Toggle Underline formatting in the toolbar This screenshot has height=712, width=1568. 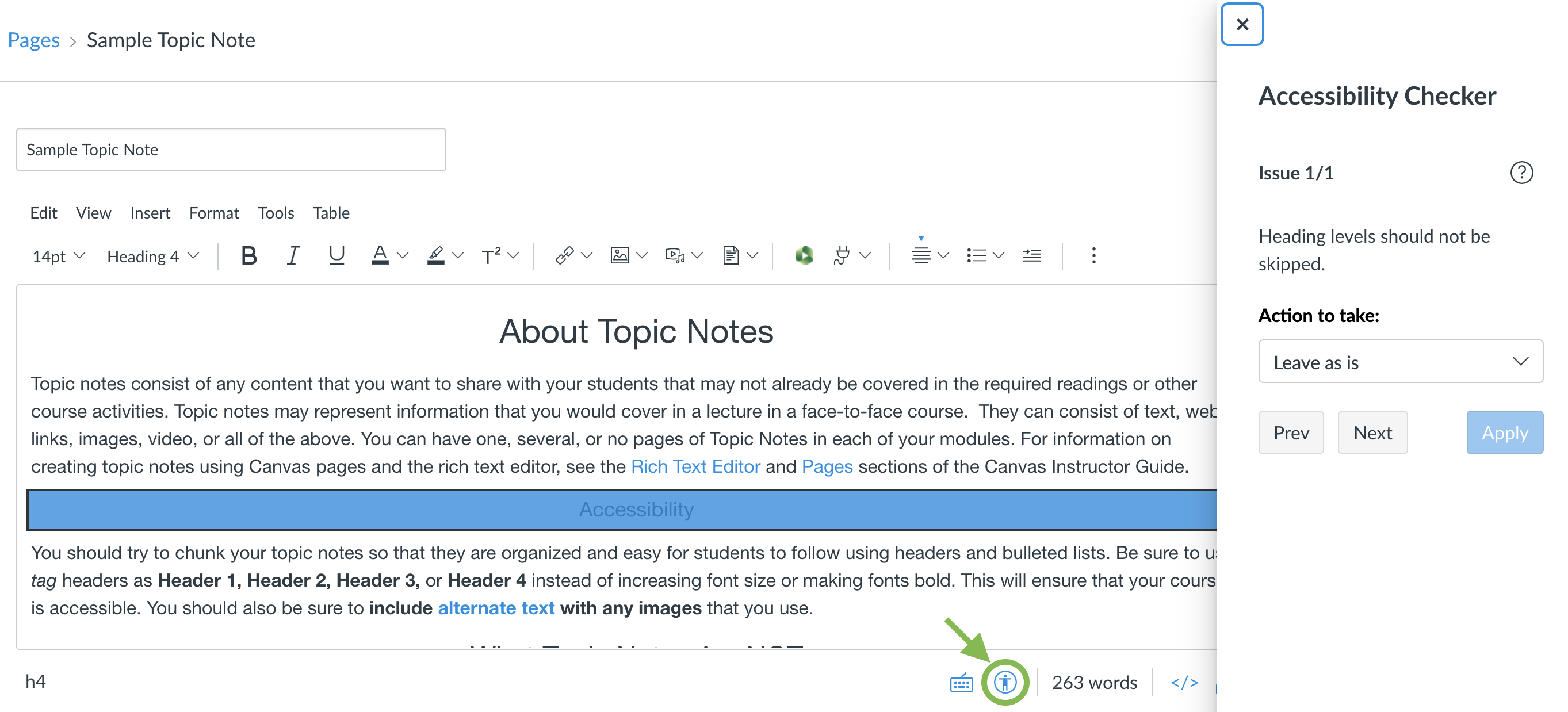336,255
